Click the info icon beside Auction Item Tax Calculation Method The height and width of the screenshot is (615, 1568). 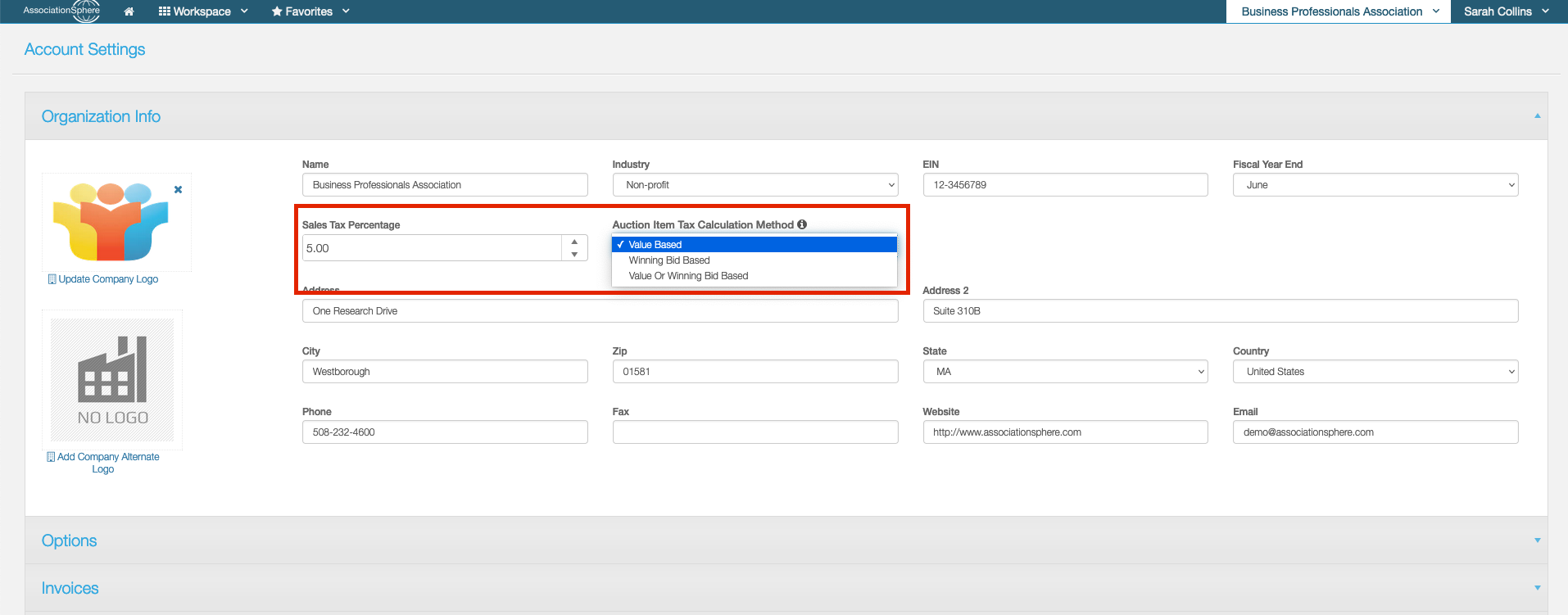coord(802,224)
